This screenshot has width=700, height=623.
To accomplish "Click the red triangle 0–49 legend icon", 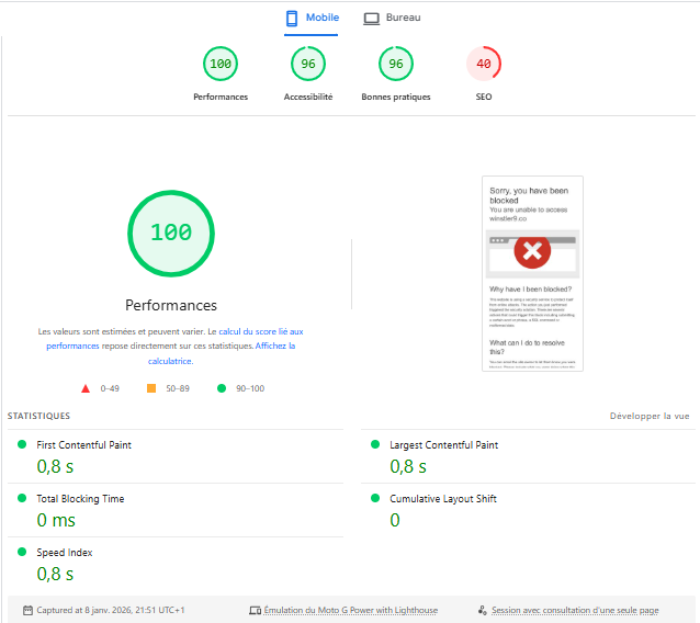I will tap(86, 388).
